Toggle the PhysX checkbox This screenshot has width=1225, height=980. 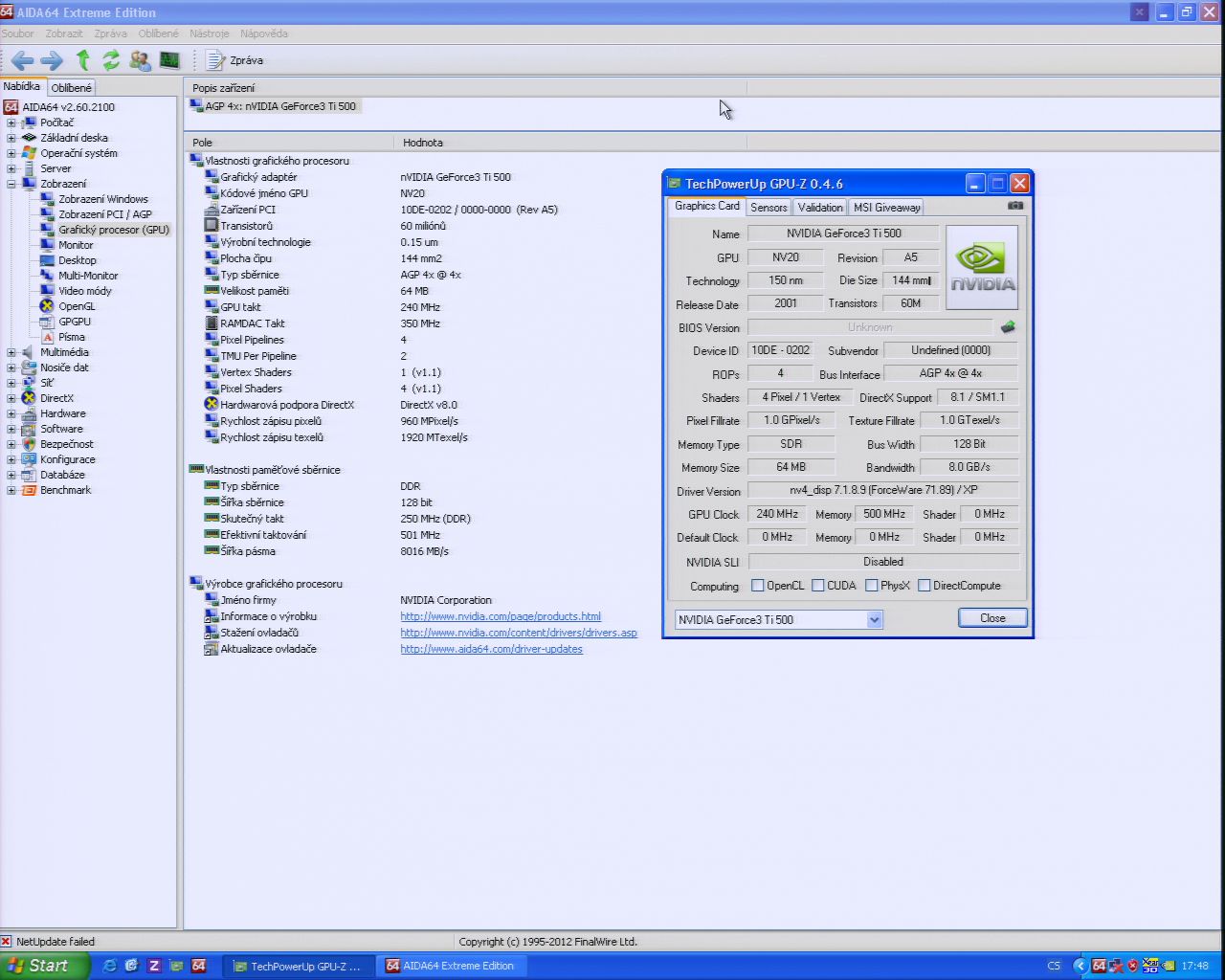click(x=872, y=586)
